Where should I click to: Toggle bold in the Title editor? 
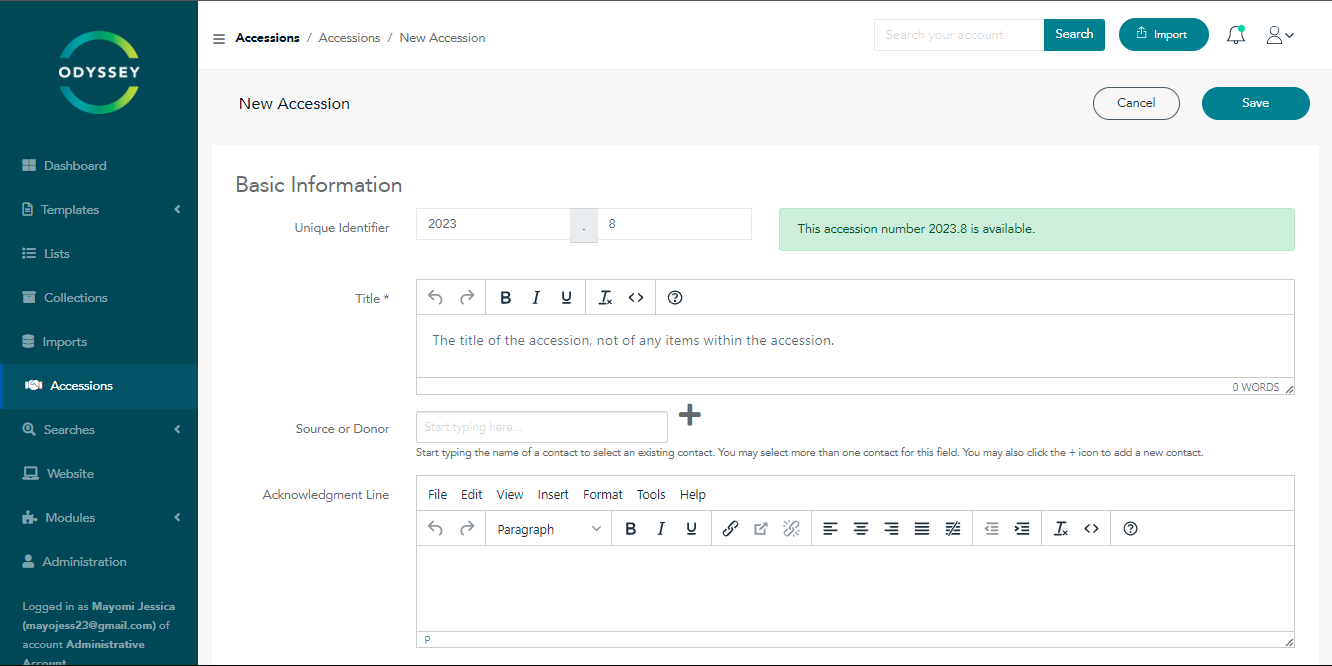[x=506, y=297]
